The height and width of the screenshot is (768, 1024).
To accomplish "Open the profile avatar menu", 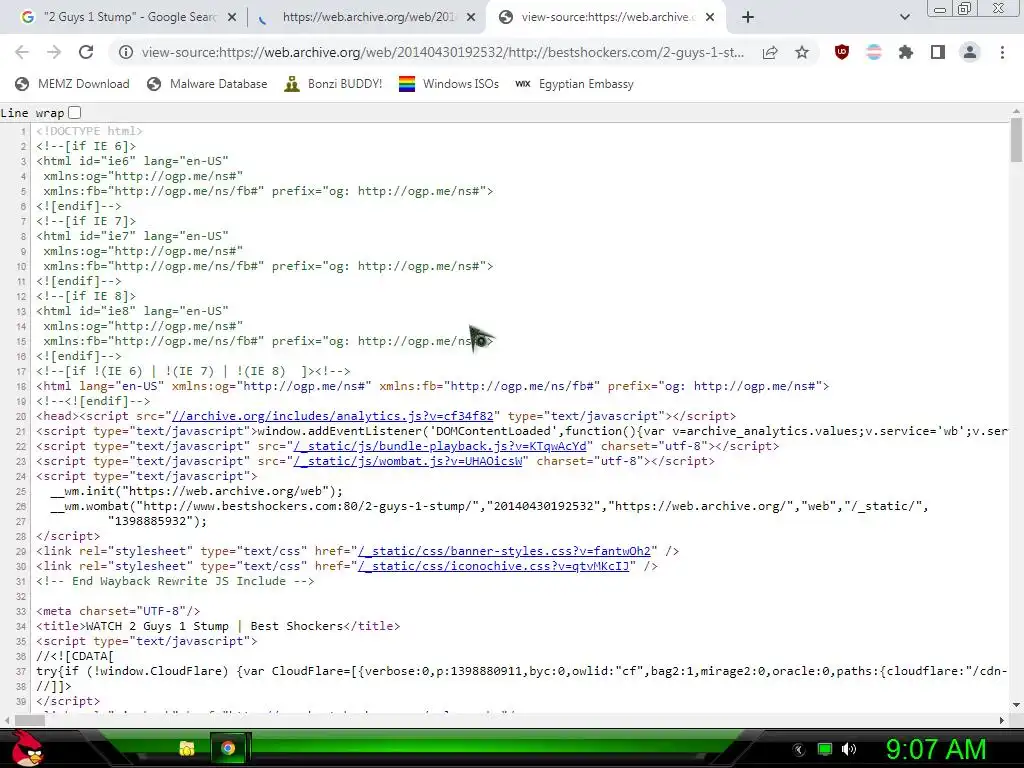I will pos(970,52).
